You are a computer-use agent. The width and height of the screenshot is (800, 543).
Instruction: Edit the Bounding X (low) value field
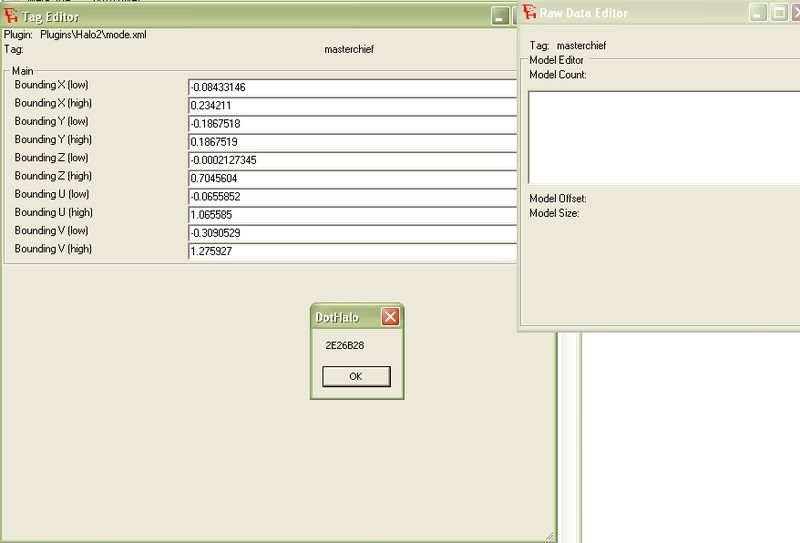[x=353, y=87]
